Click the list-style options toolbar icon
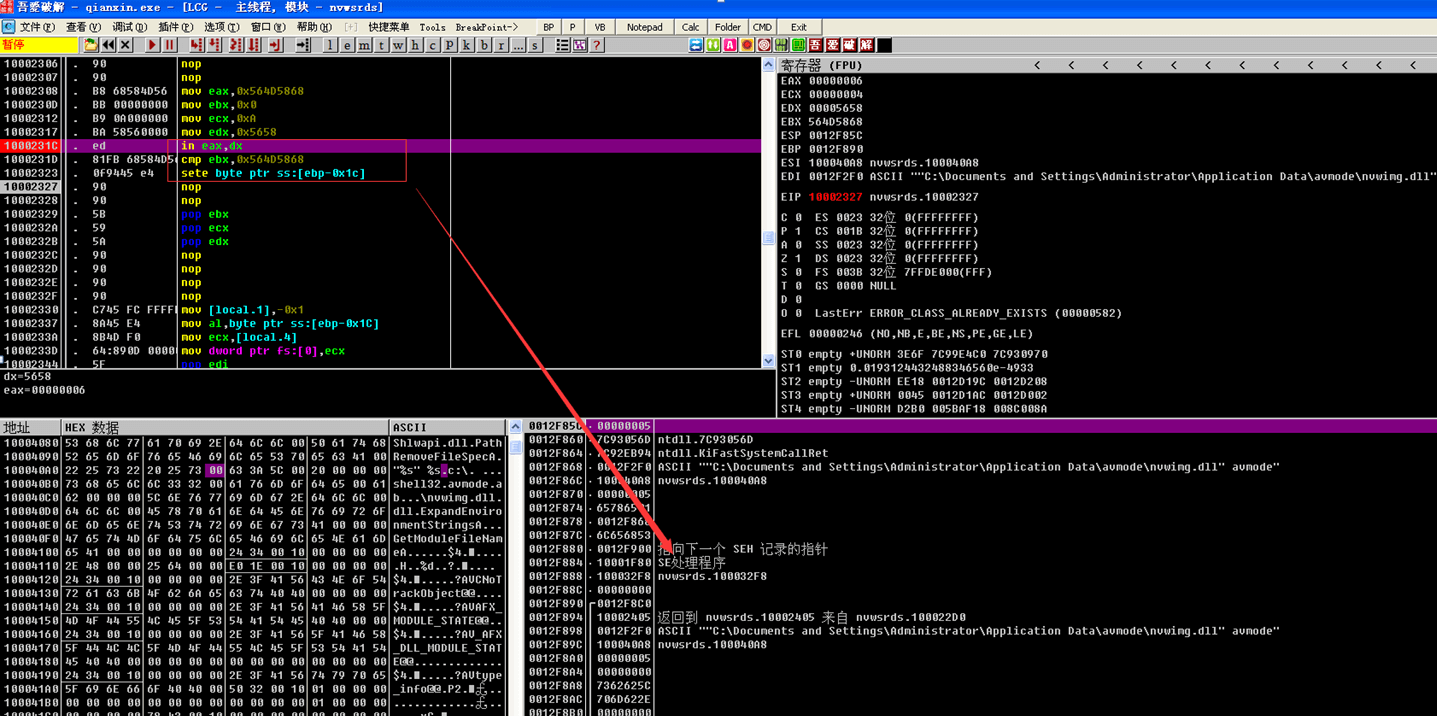 [x=562, y=45]
